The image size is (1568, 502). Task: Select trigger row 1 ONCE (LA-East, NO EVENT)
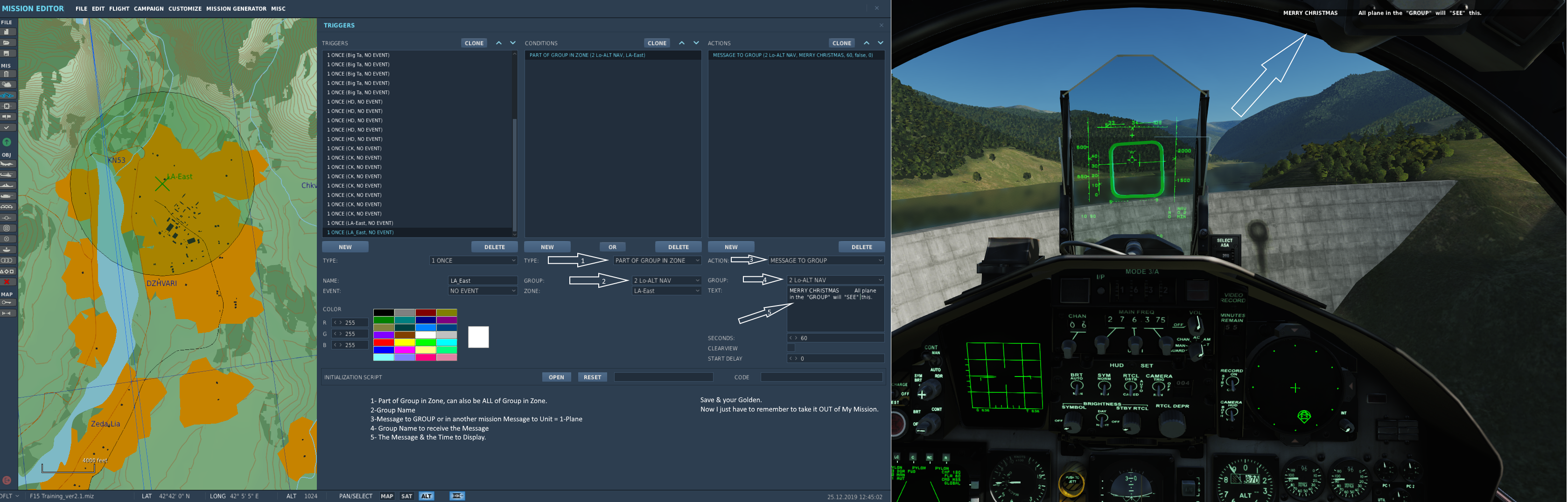(418, 223)
